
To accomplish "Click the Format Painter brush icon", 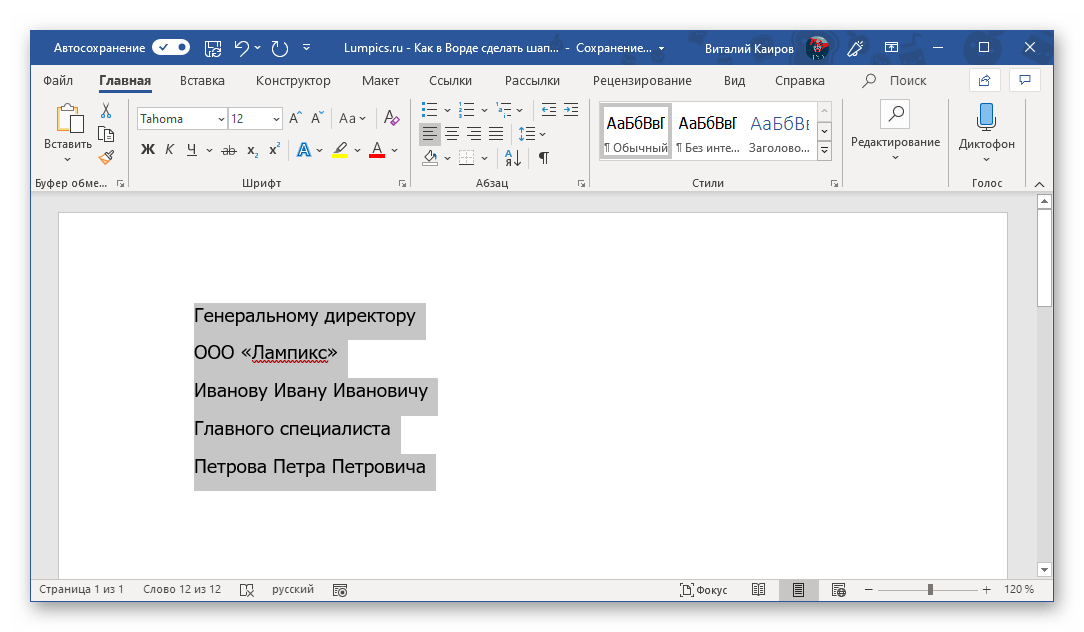I will click(x=106, y=157).
